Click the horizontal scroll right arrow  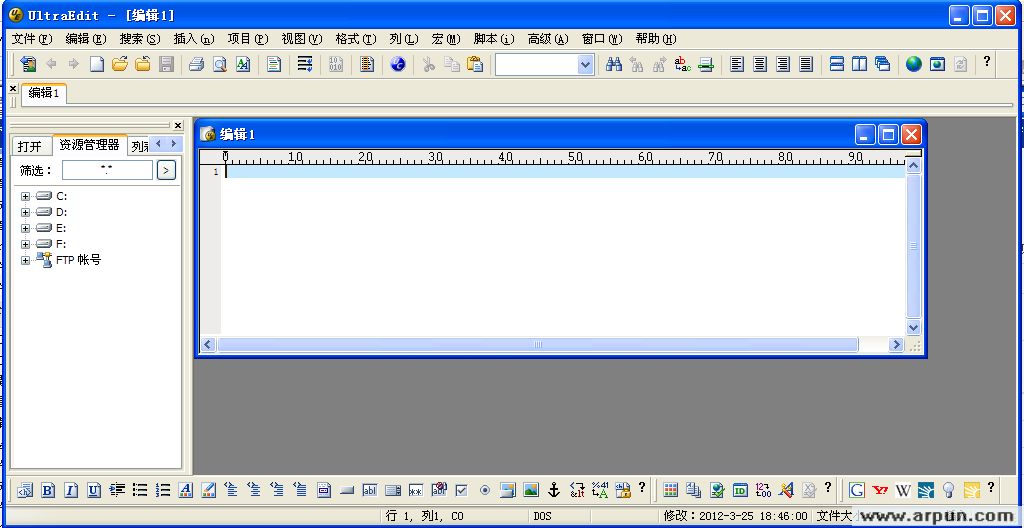click(x=896, y=344)
